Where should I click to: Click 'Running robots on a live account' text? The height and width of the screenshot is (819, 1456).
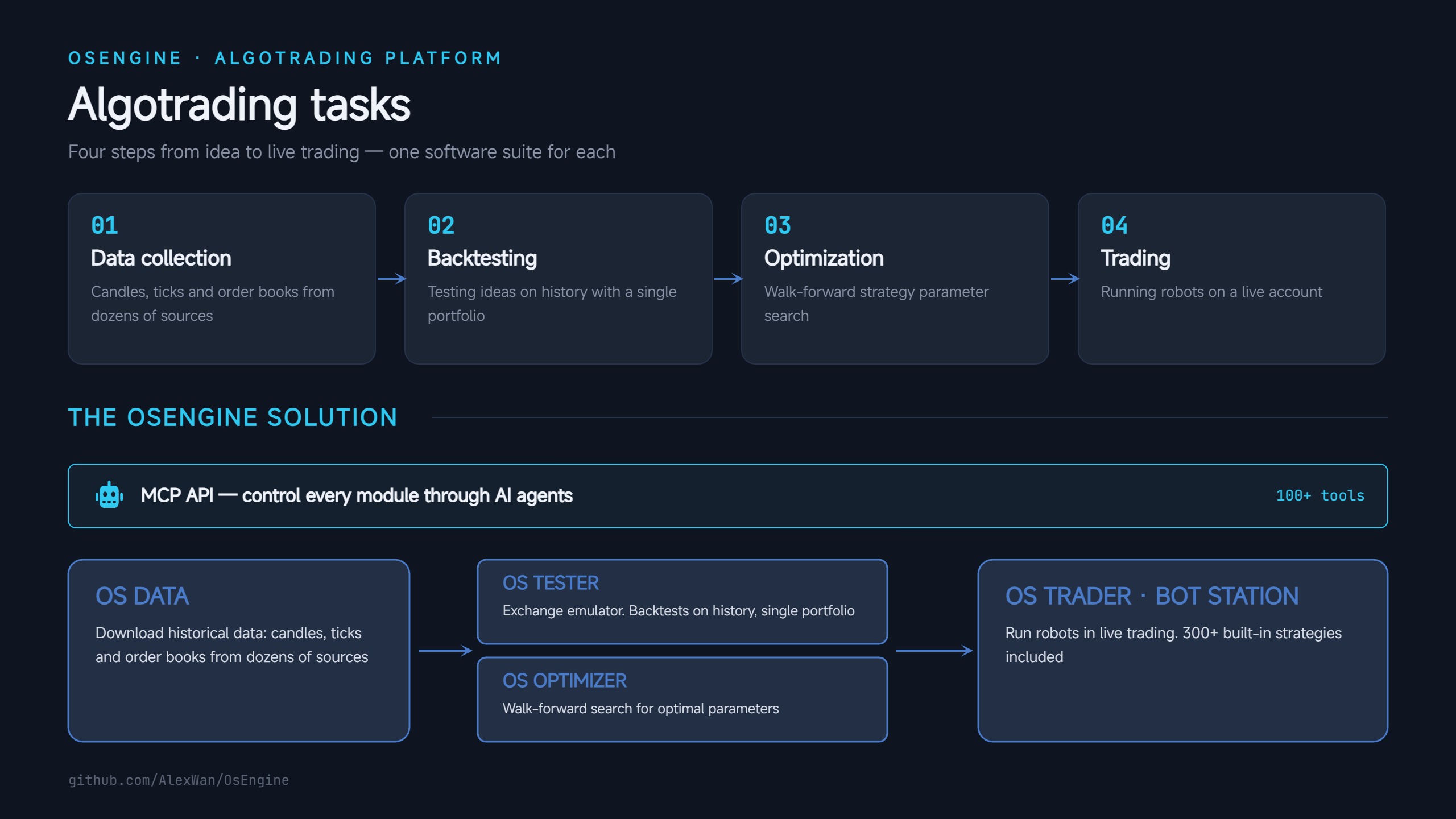point(1211,292)
